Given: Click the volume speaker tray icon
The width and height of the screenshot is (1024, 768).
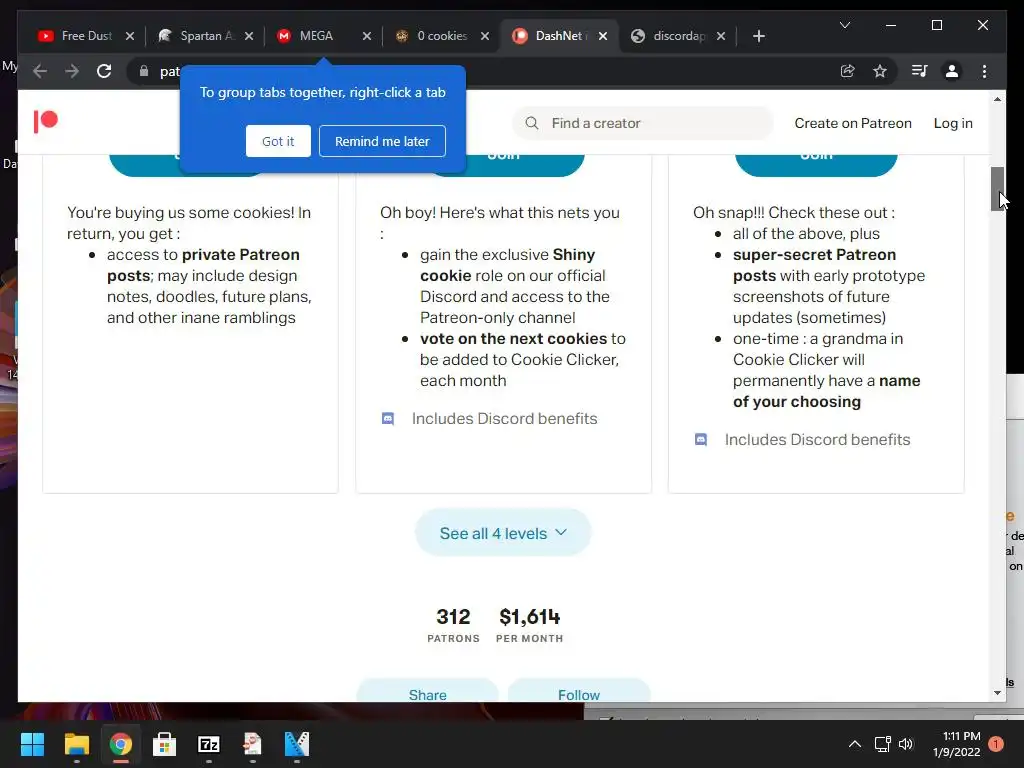Looking at the screenshot, I should (906, 744).
